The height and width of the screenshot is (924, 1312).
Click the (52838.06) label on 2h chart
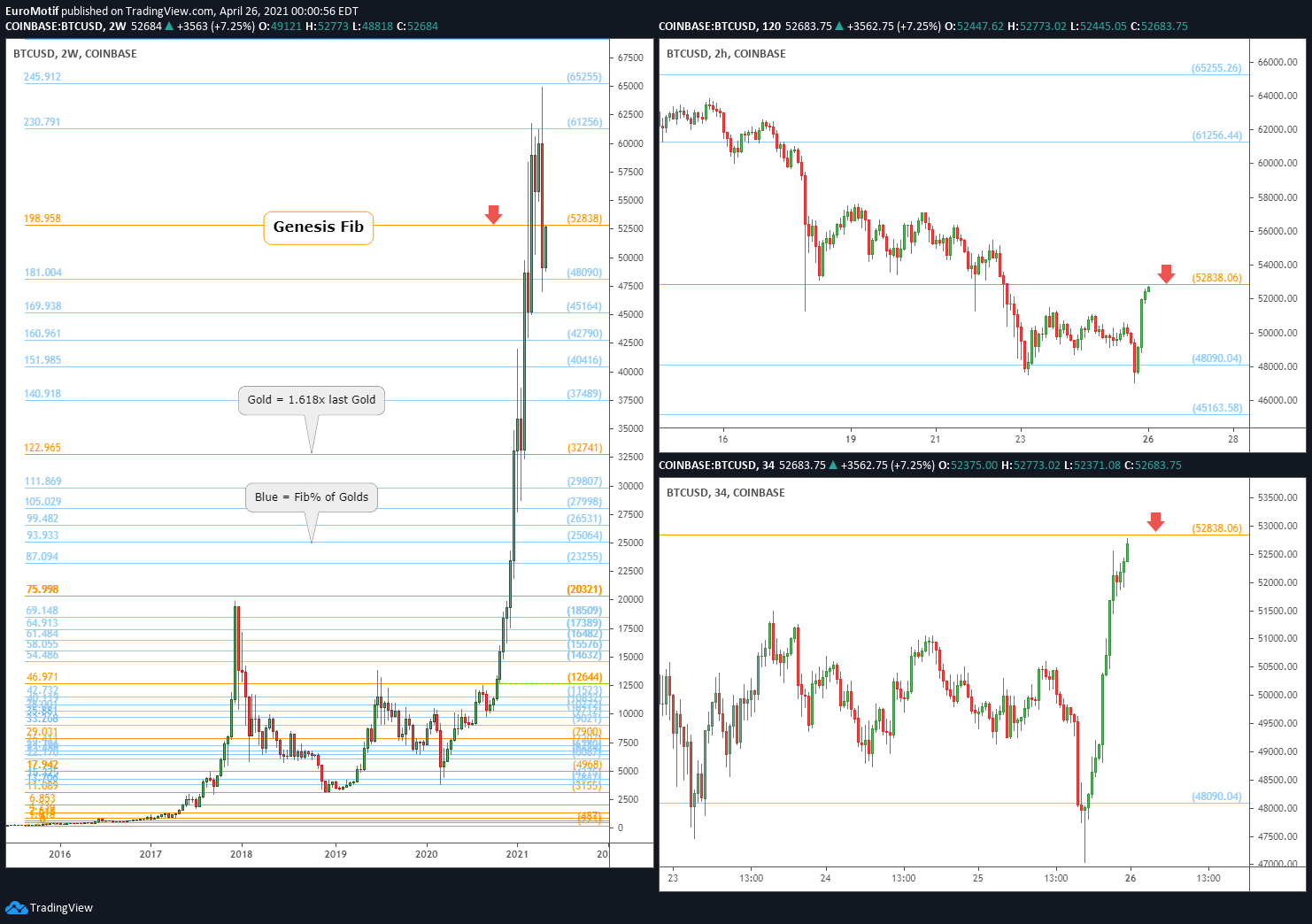[1216, 278]
